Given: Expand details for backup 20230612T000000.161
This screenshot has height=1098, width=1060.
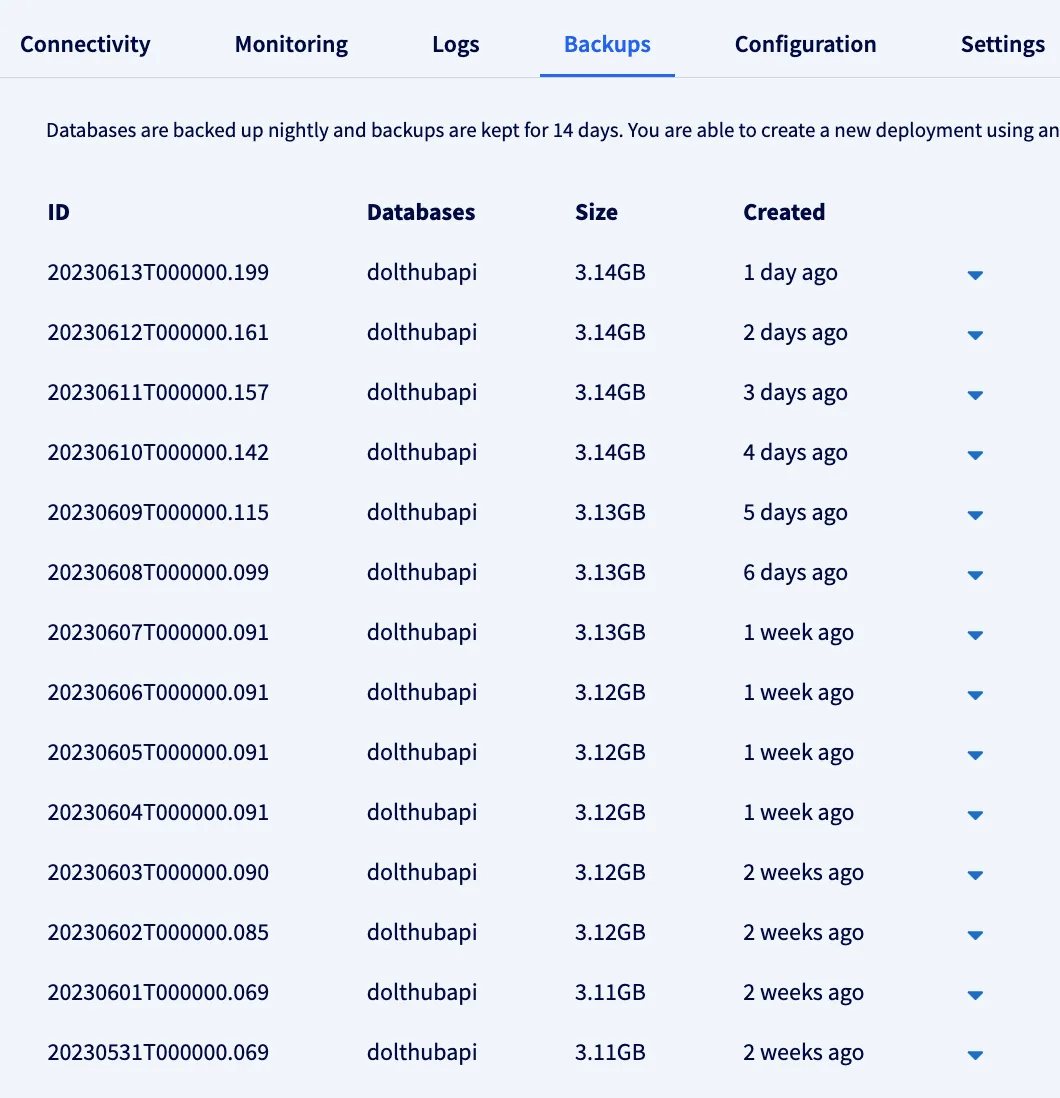Looking at the screenshot, I should [x=975, y=334].
